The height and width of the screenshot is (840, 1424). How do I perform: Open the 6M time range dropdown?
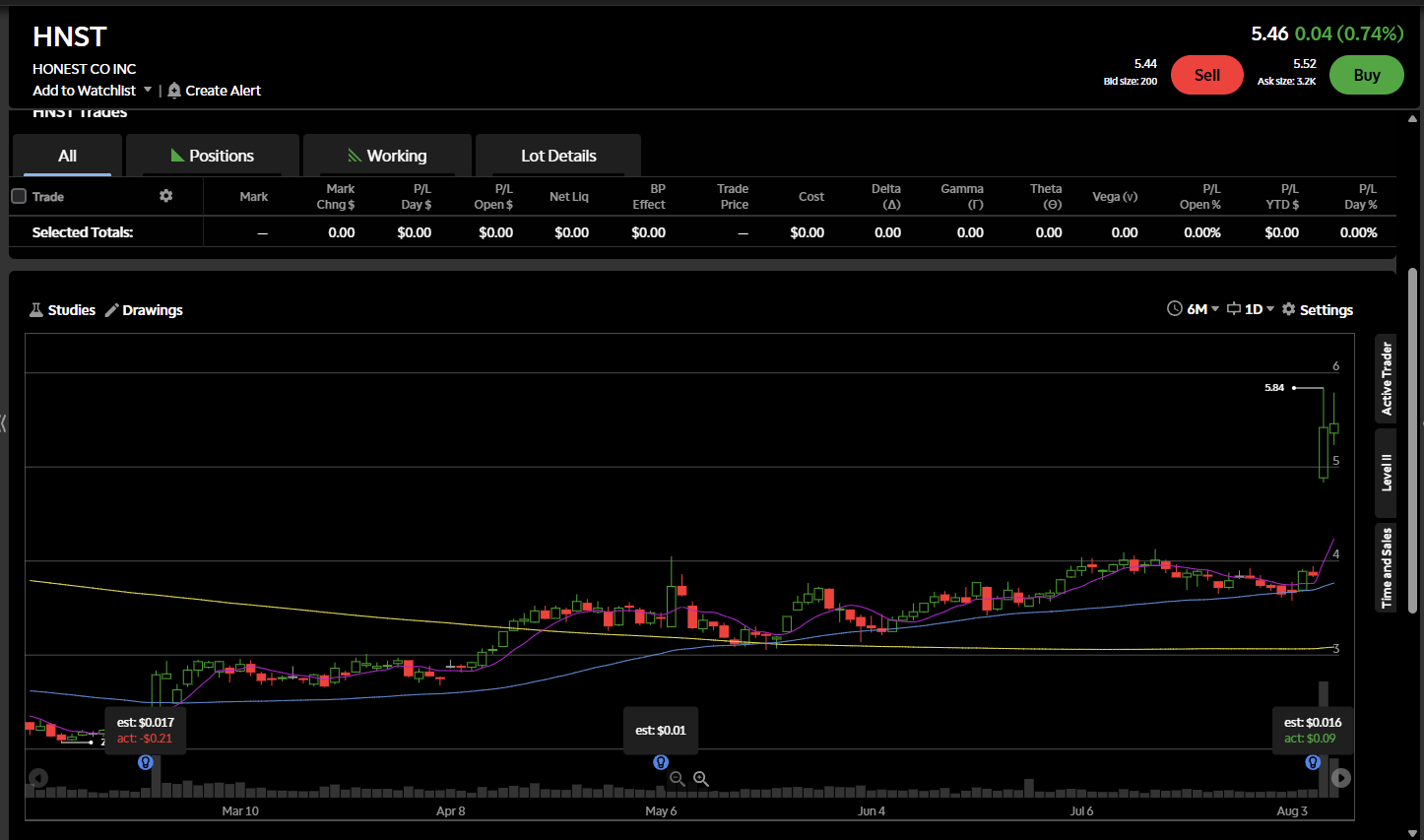(x=1193, y=309)
